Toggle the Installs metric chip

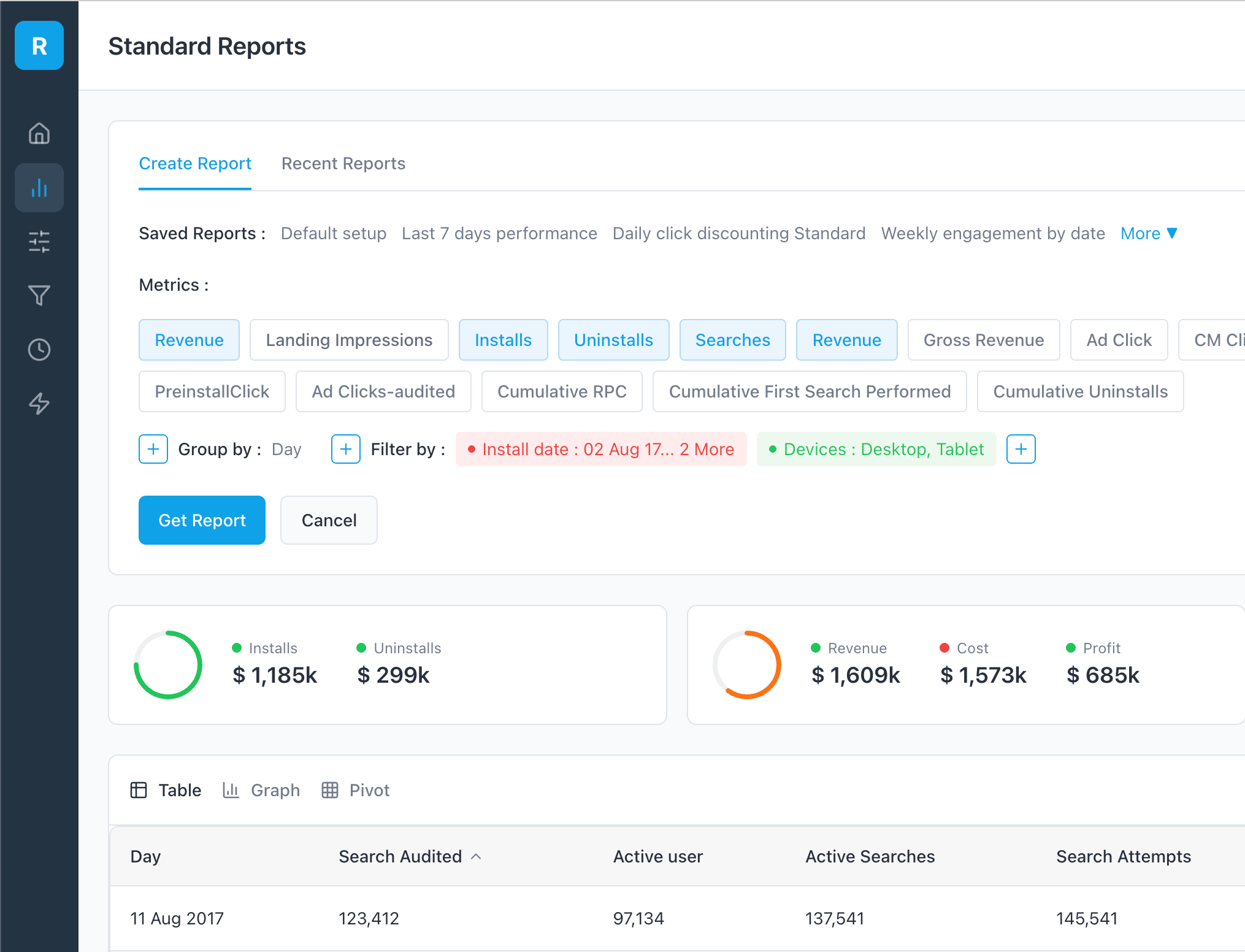tap(503, 340)
